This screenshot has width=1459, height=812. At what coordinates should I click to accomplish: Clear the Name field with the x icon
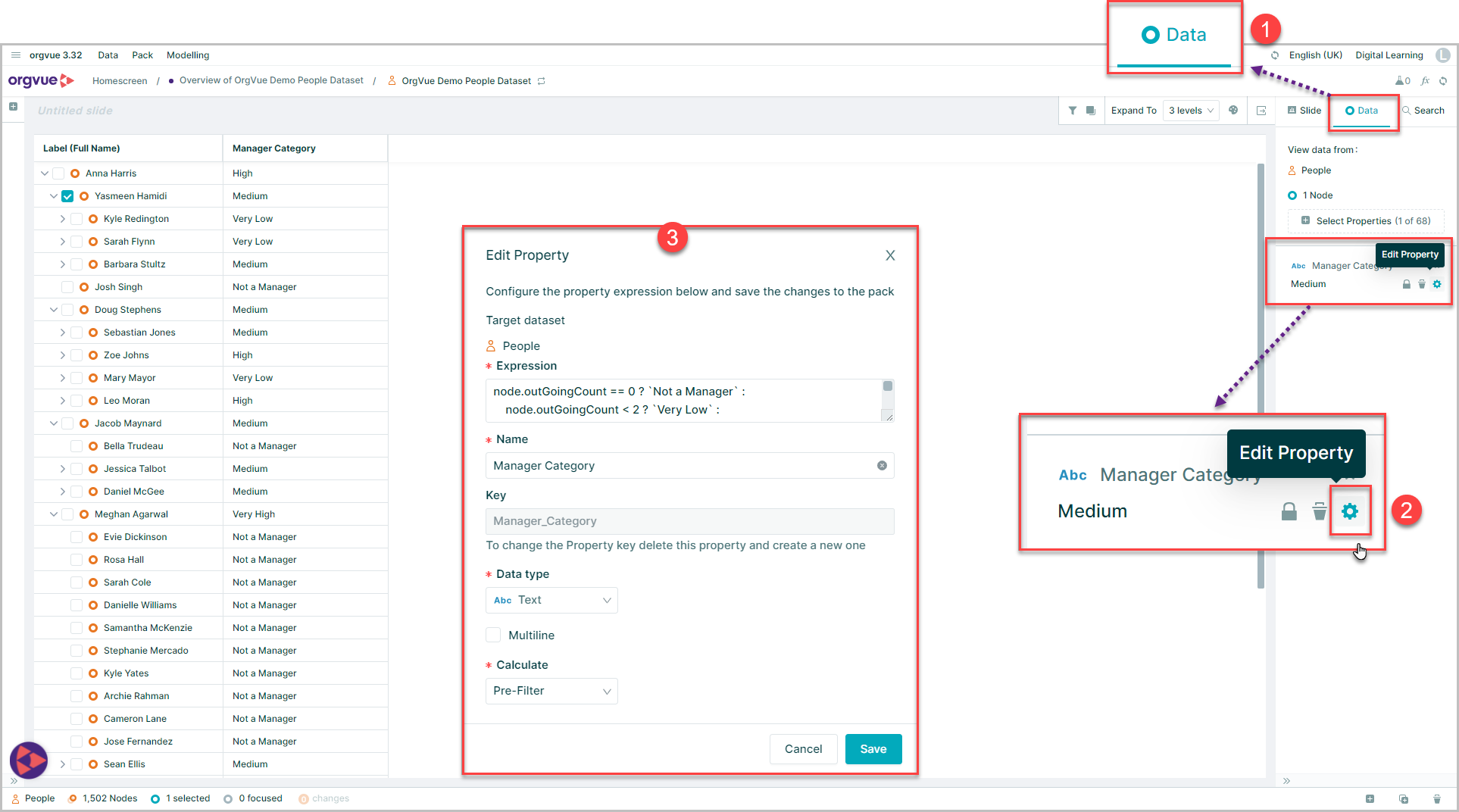pos(882,466)
